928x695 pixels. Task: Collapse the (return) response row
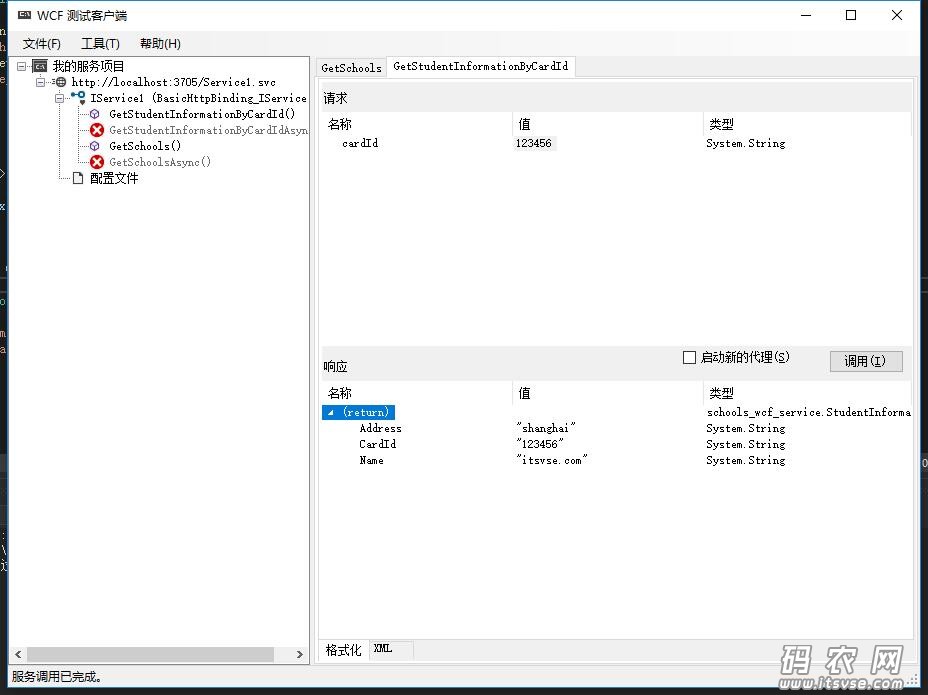[330, 412]
